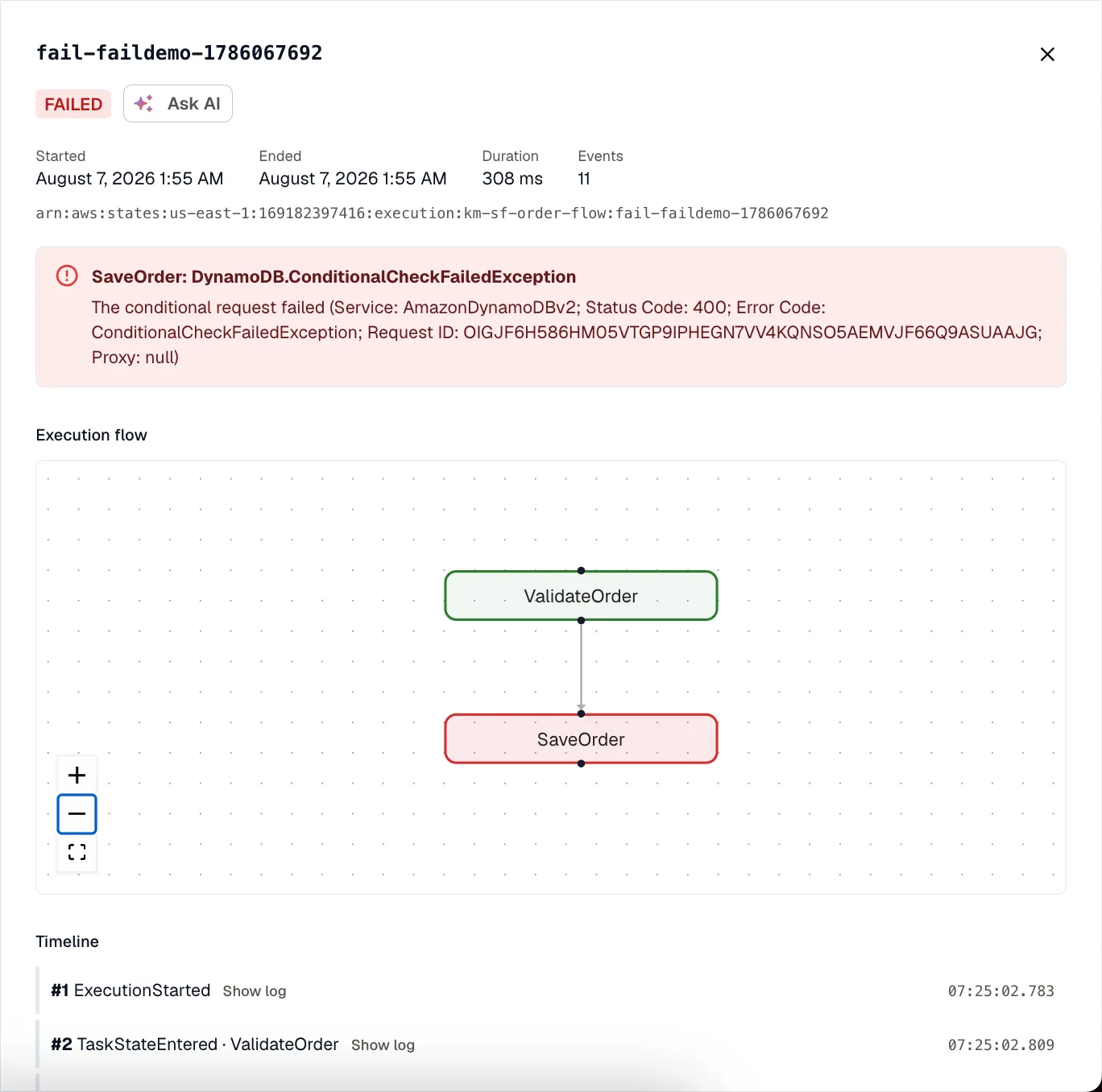Click the FAILED status badge
1102x1092 pixels.
tap(73, 104)
